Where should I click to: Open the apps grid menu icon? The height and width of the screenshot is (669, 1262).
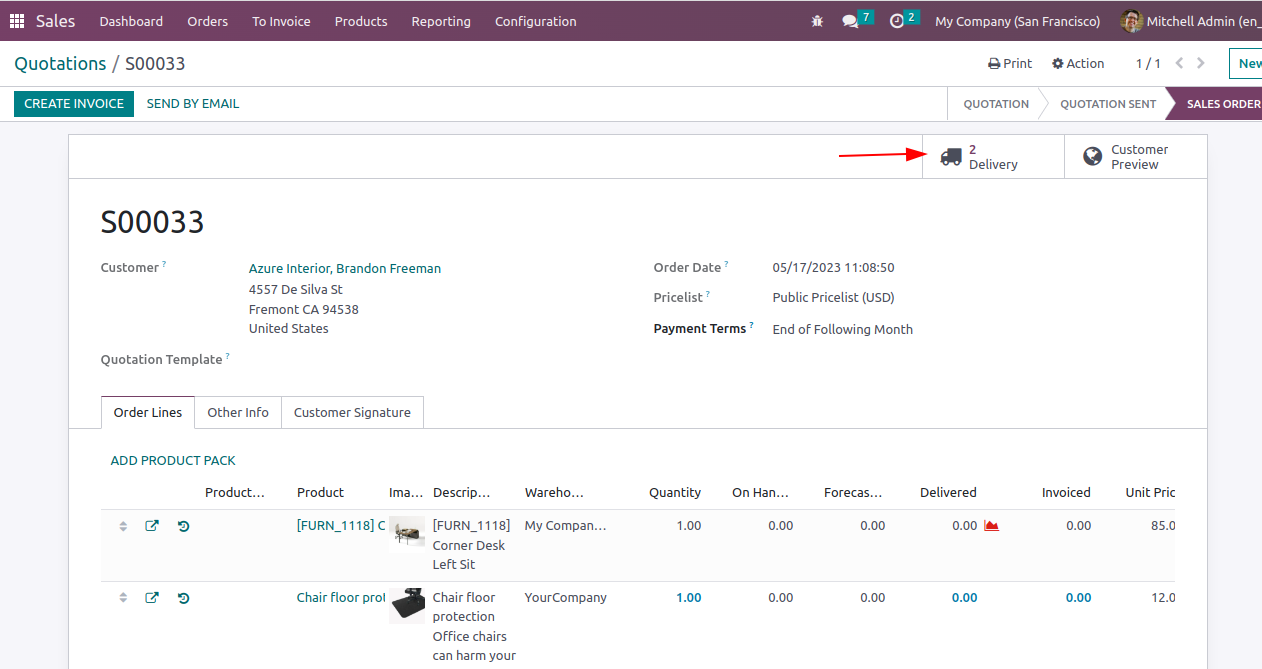[17, 21]
